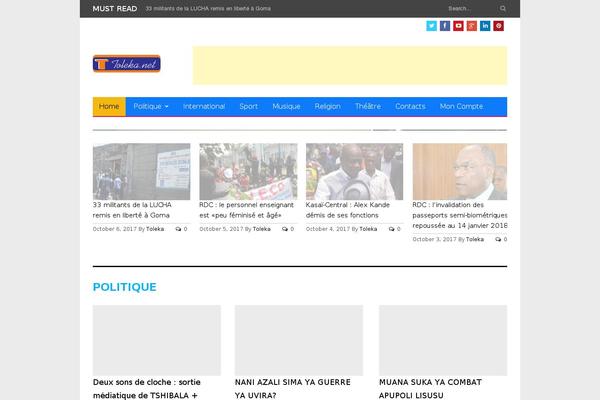Open 'l'invalidation des passeports' article title
Viewport: 600px width, 400px height.
pos(460,215)
